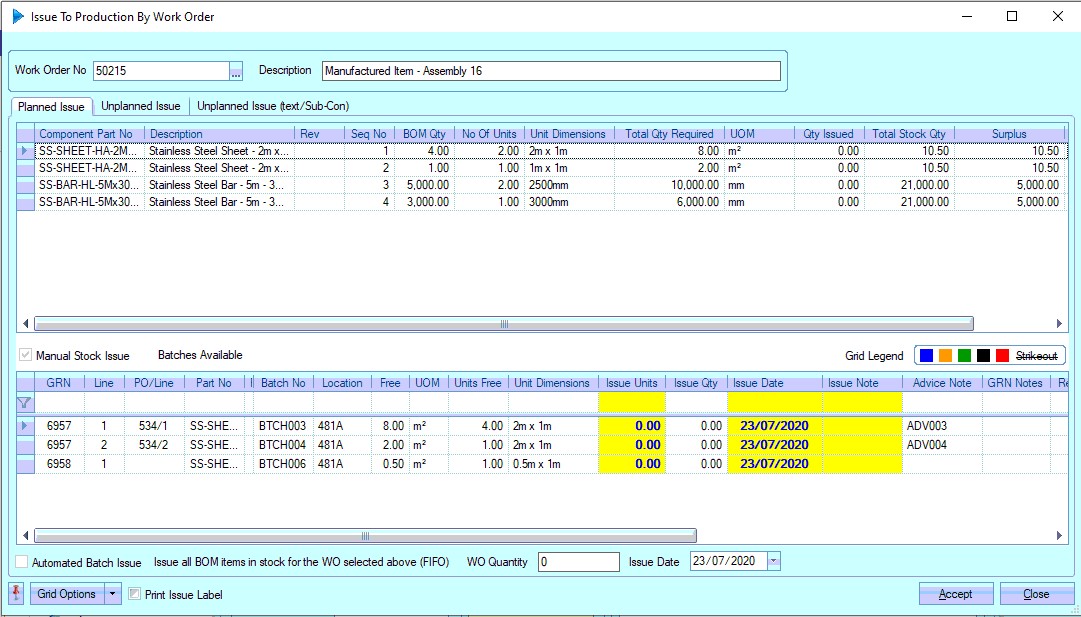Click the application icon in the title bar

[x=17, y=16]
